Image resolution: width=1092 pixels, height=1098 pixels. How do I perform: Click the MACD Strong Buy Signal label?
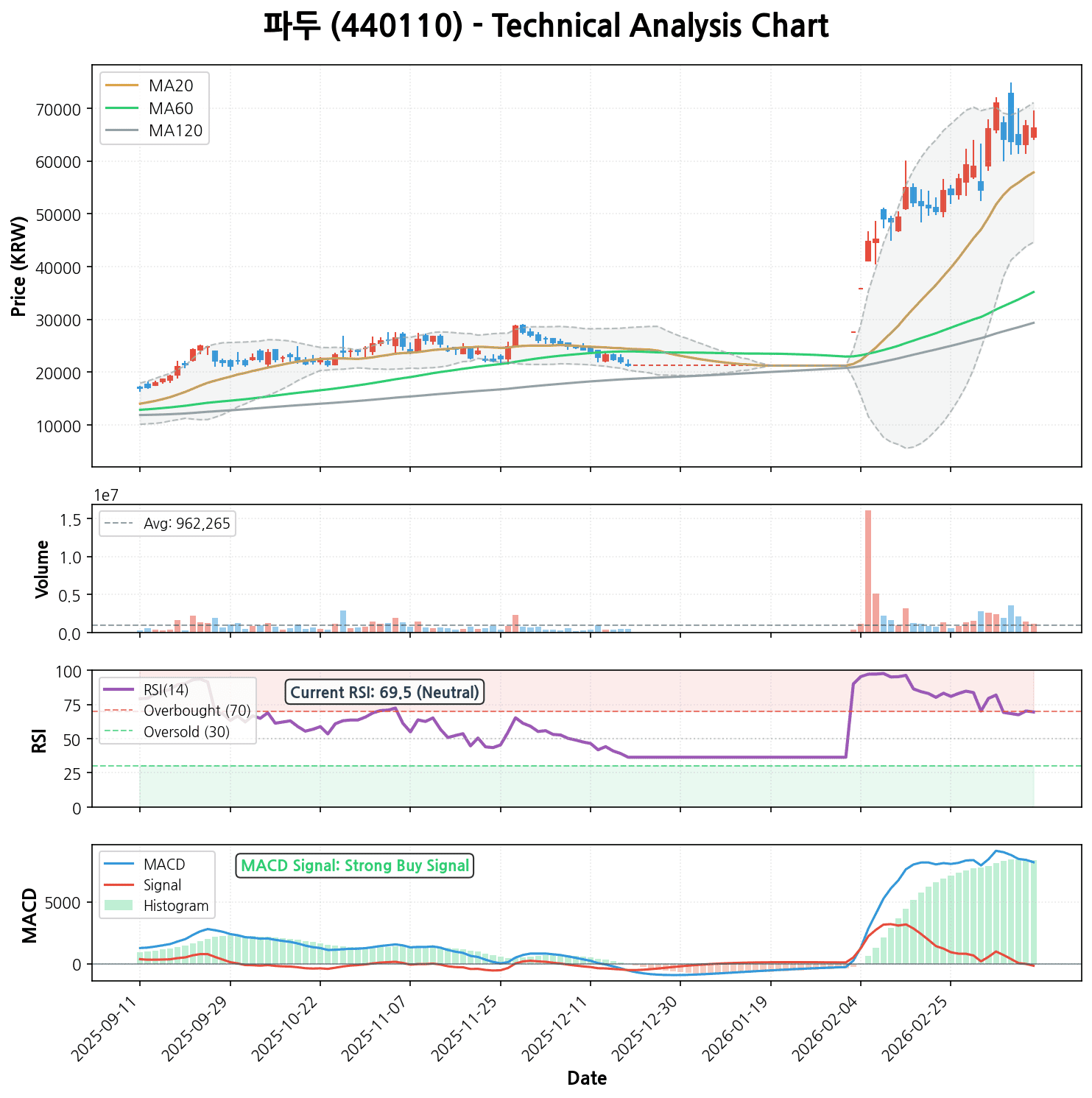point(354,866)
